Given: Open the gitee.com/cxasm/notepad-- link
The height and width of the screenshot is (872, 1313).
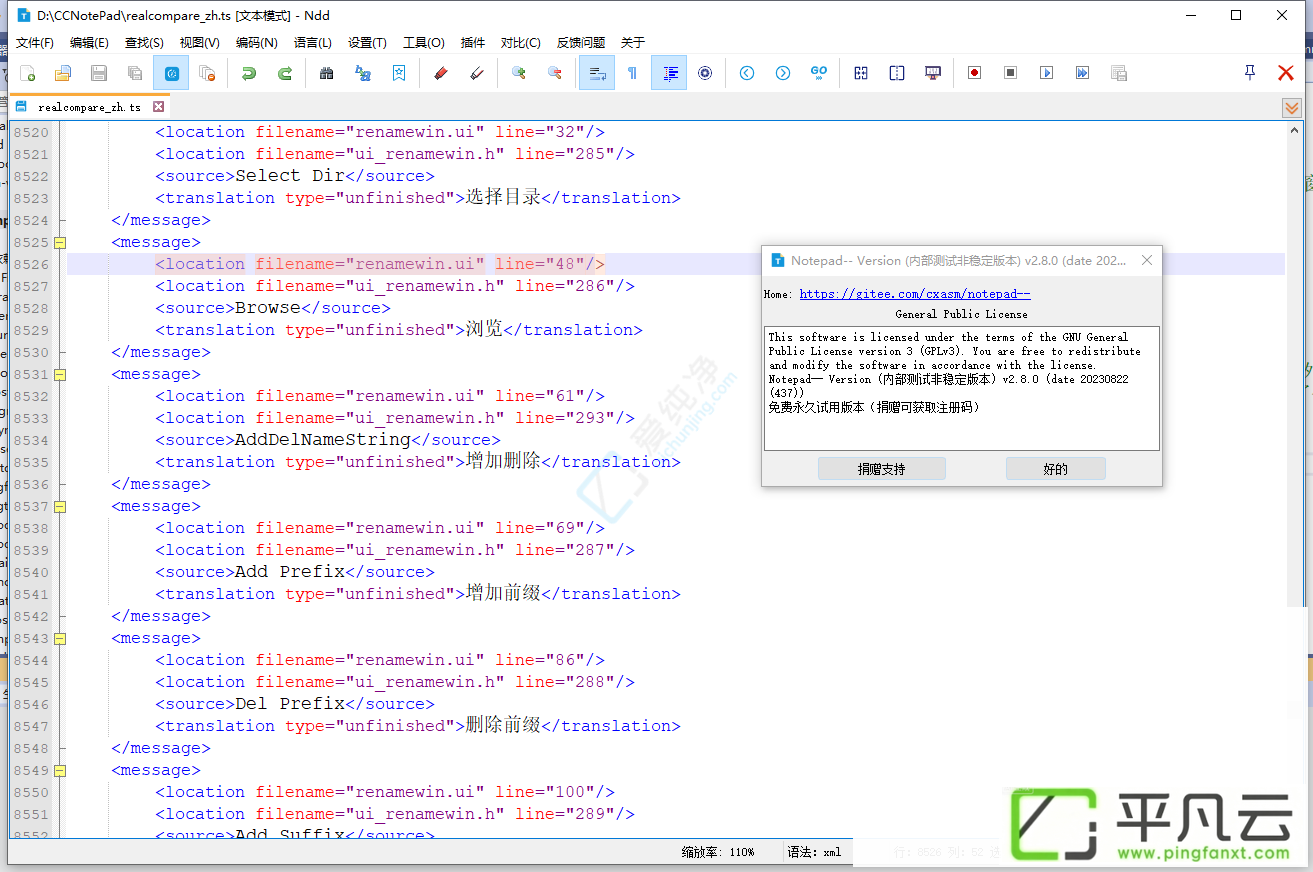Looking at the screenshot, I should pos(915,294).
